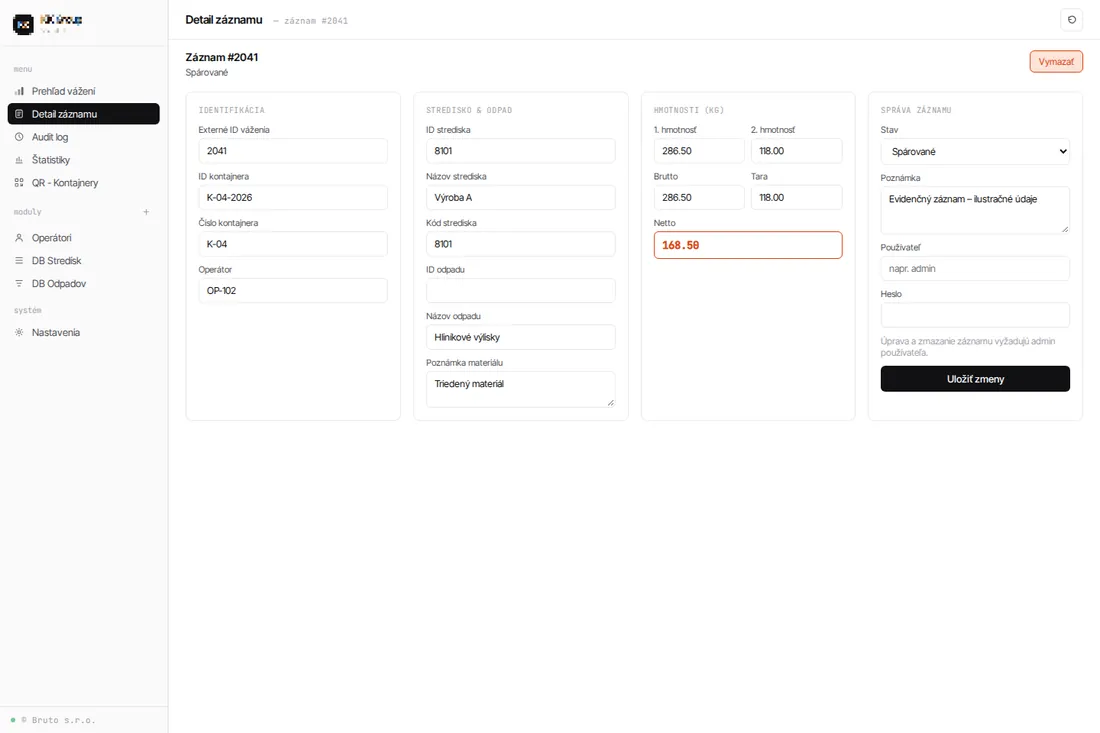This screenshot has height=733, width=1100.
Task: Open Audit log page
Action: click(x=83, y=137)
